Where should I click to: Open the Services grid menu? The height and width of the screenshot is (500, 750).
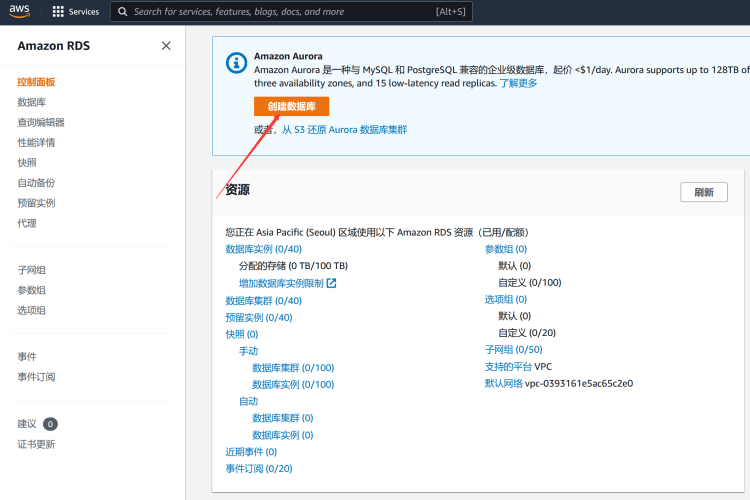[58, 12]
